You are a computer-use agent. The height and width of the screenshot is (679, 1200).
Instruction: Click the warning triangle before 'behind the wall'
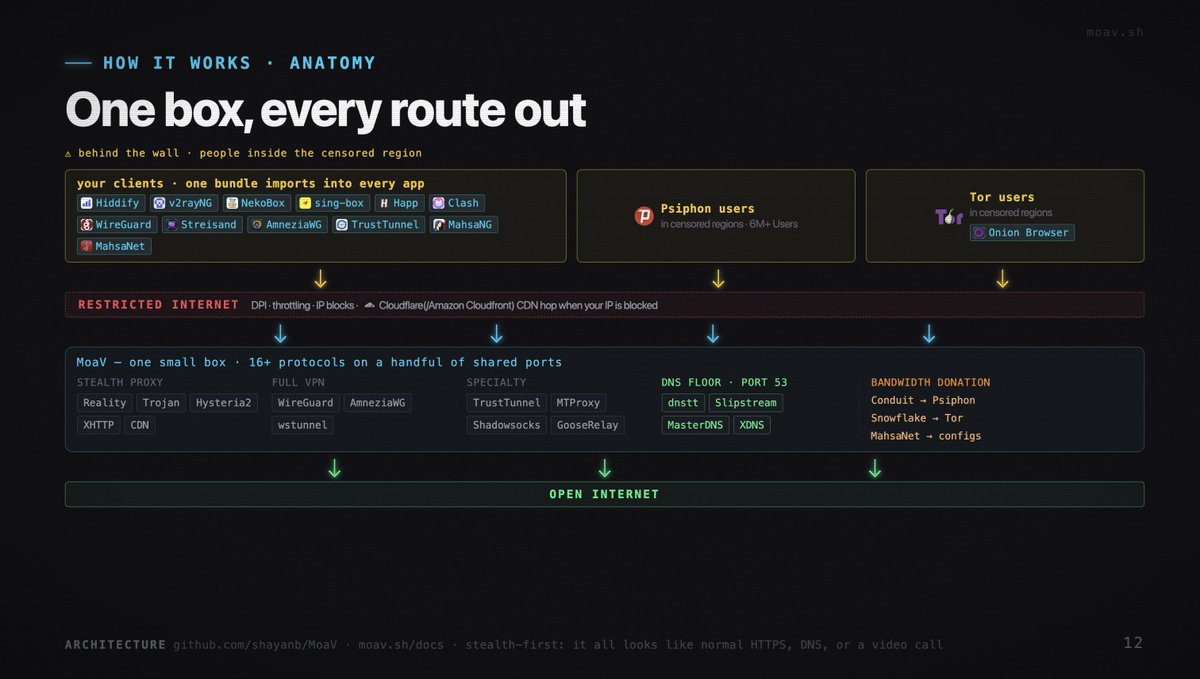pos(68,153)
